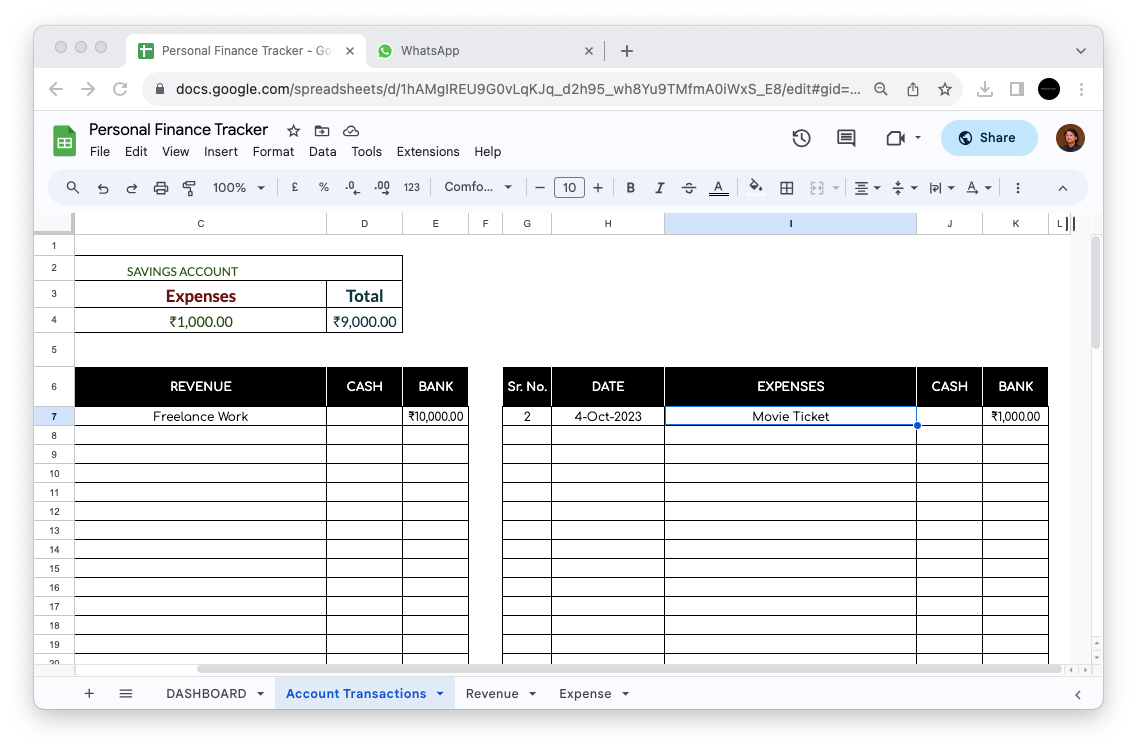The width and height of the screenshot is (1137, 751).
Task: Open version history clock icon
Action: (x=801, y=138)
